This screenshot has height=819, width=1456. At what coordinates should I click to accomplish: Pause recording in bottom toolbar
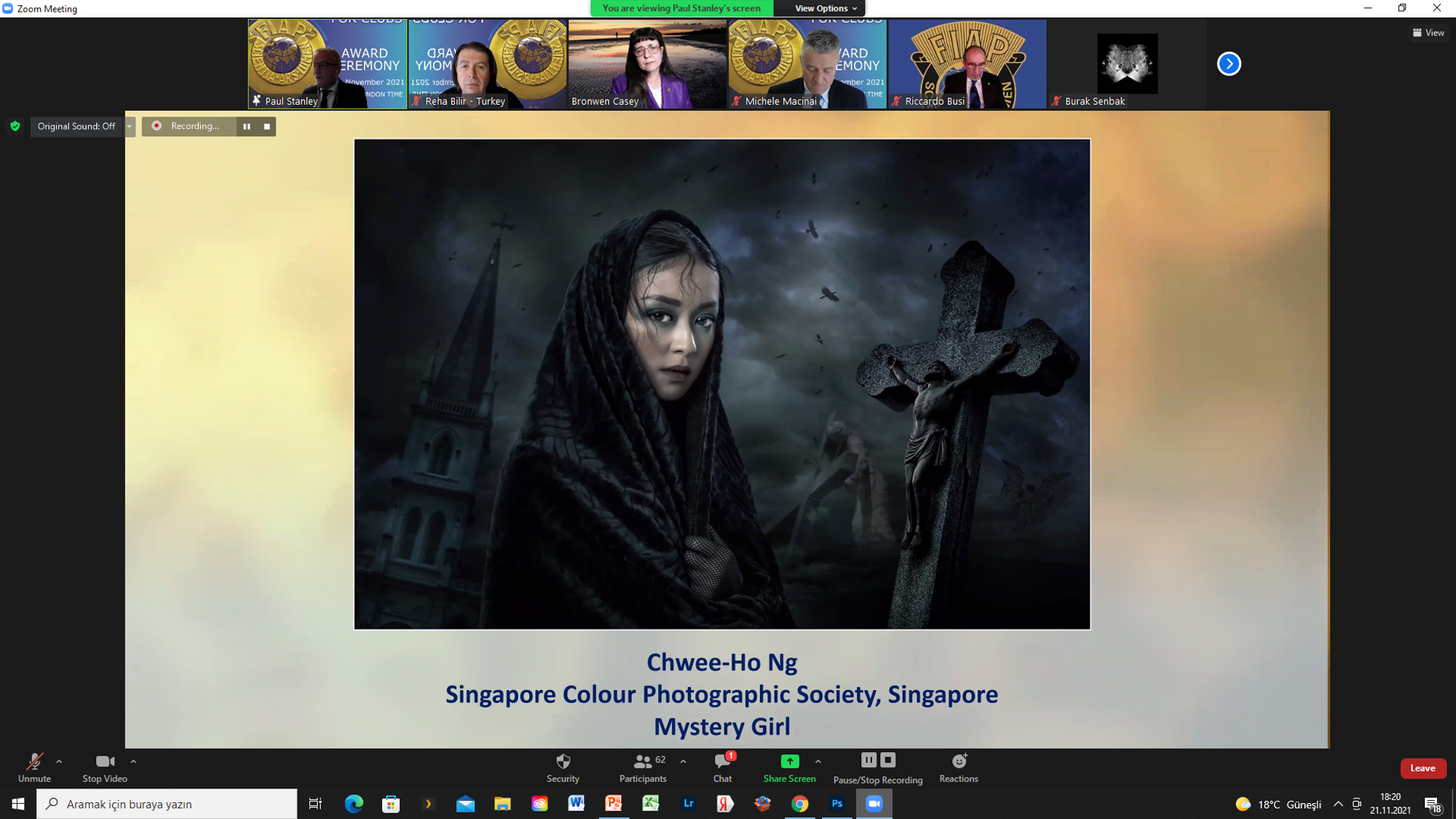coord(869,760)
